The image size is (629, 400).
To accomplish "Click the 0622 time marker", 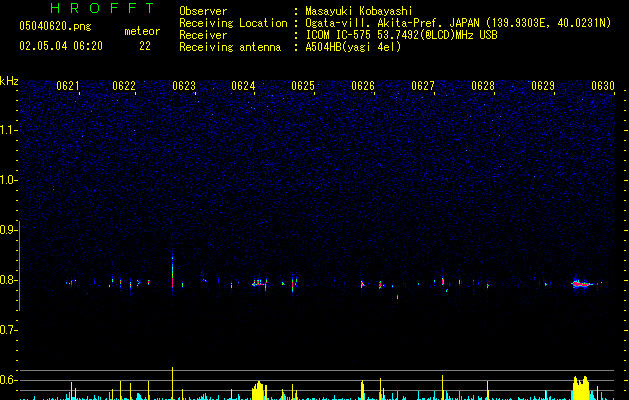I will pyautogui.click(x=124, y=86).
